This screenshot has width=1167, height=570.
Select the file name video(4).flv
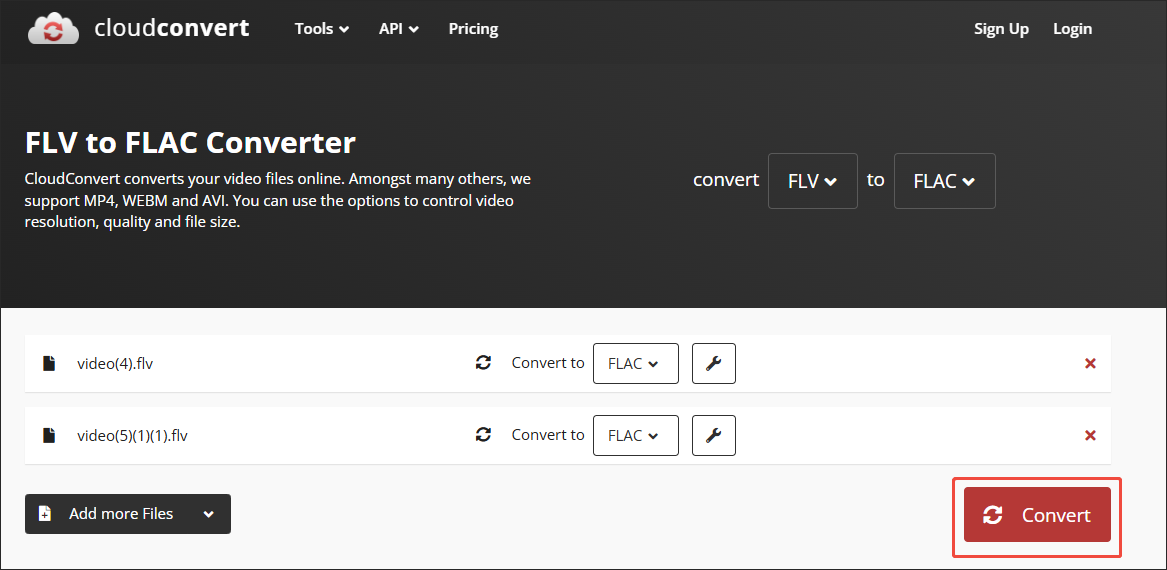coord(115,364)
